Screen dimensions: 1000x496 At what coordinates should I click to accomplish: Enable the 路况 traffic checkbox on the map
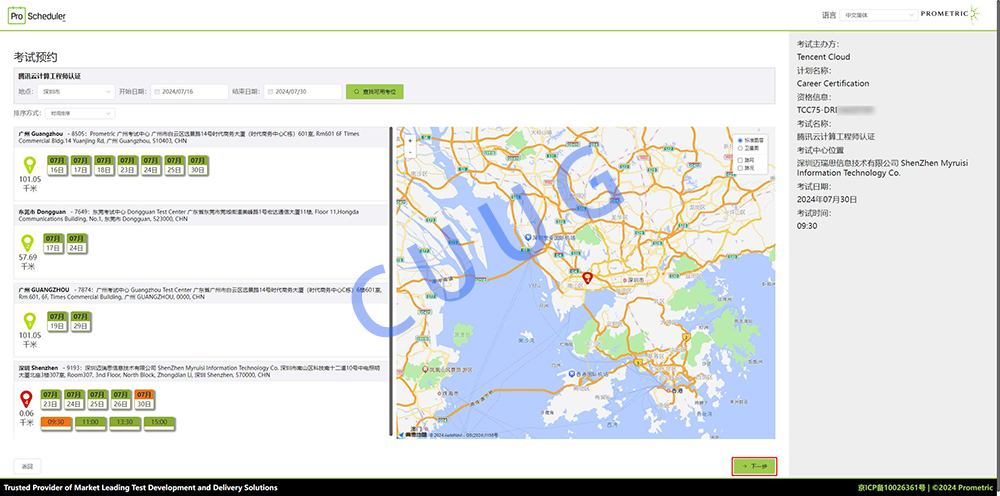740,167
